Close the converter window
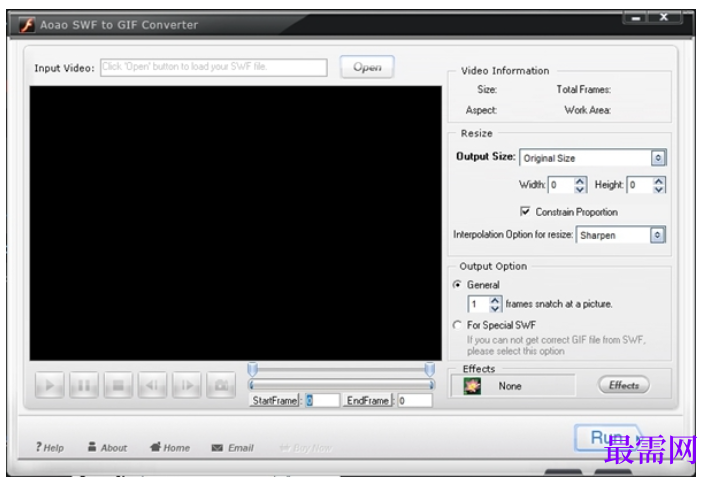 tap(664, 17)
